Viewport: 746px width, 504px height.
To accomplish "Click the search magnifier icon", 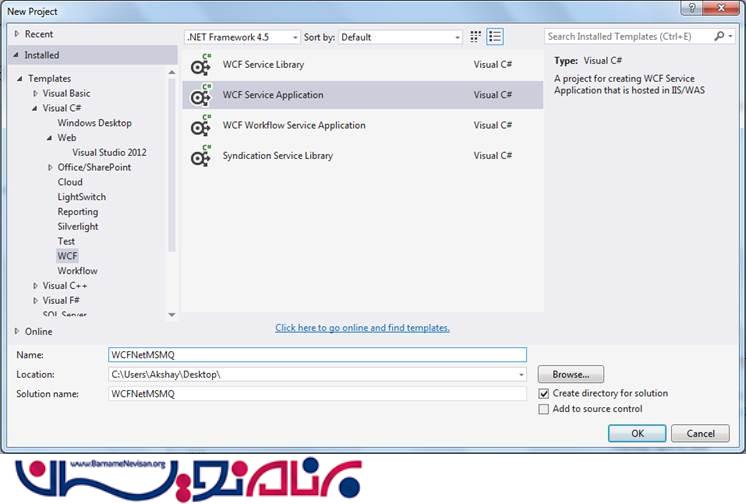I will [x=719, y=36].
